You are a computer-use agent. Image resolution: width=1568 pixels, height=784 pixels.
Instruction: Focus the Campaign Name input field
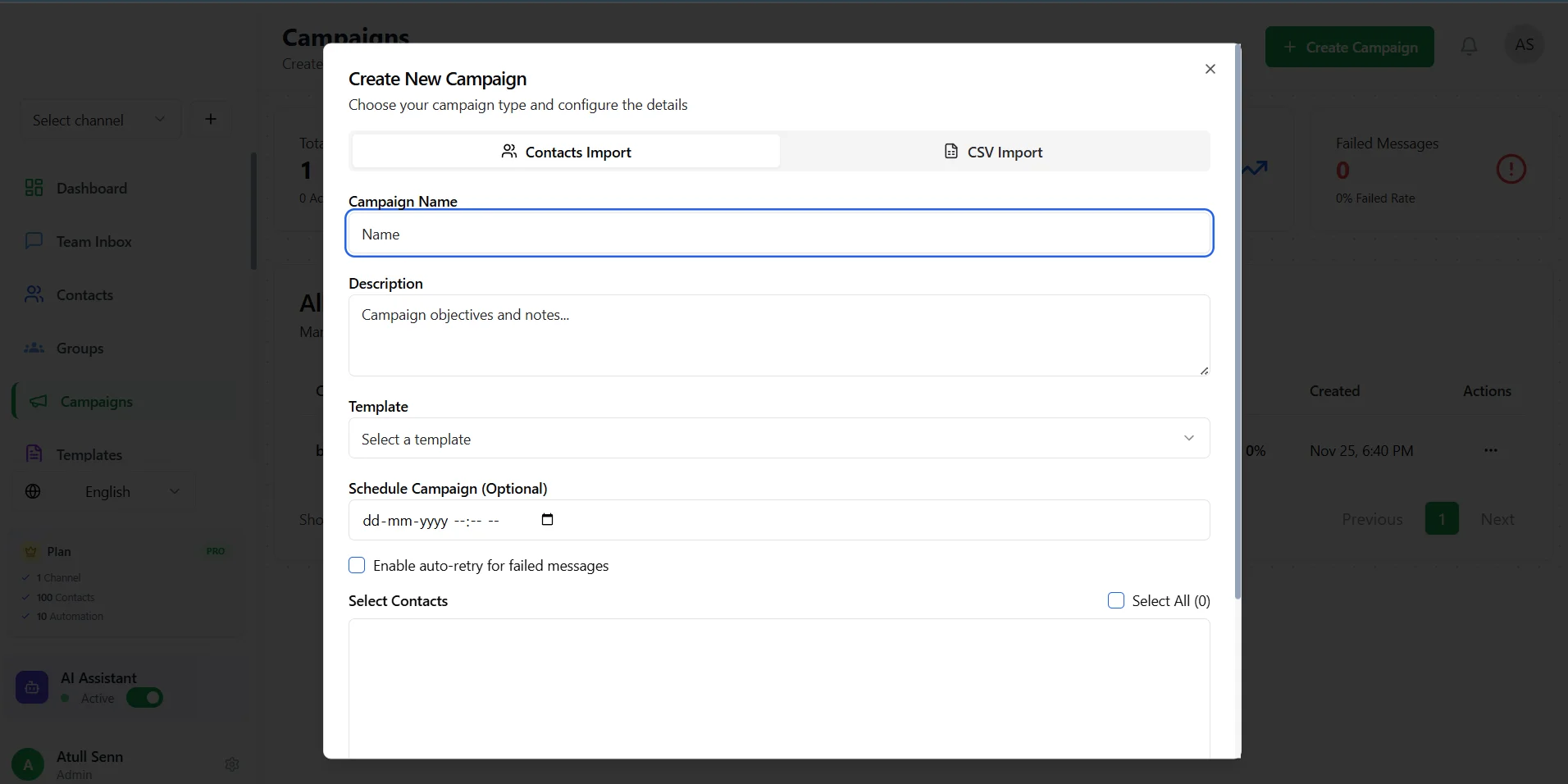coord(779,234)
